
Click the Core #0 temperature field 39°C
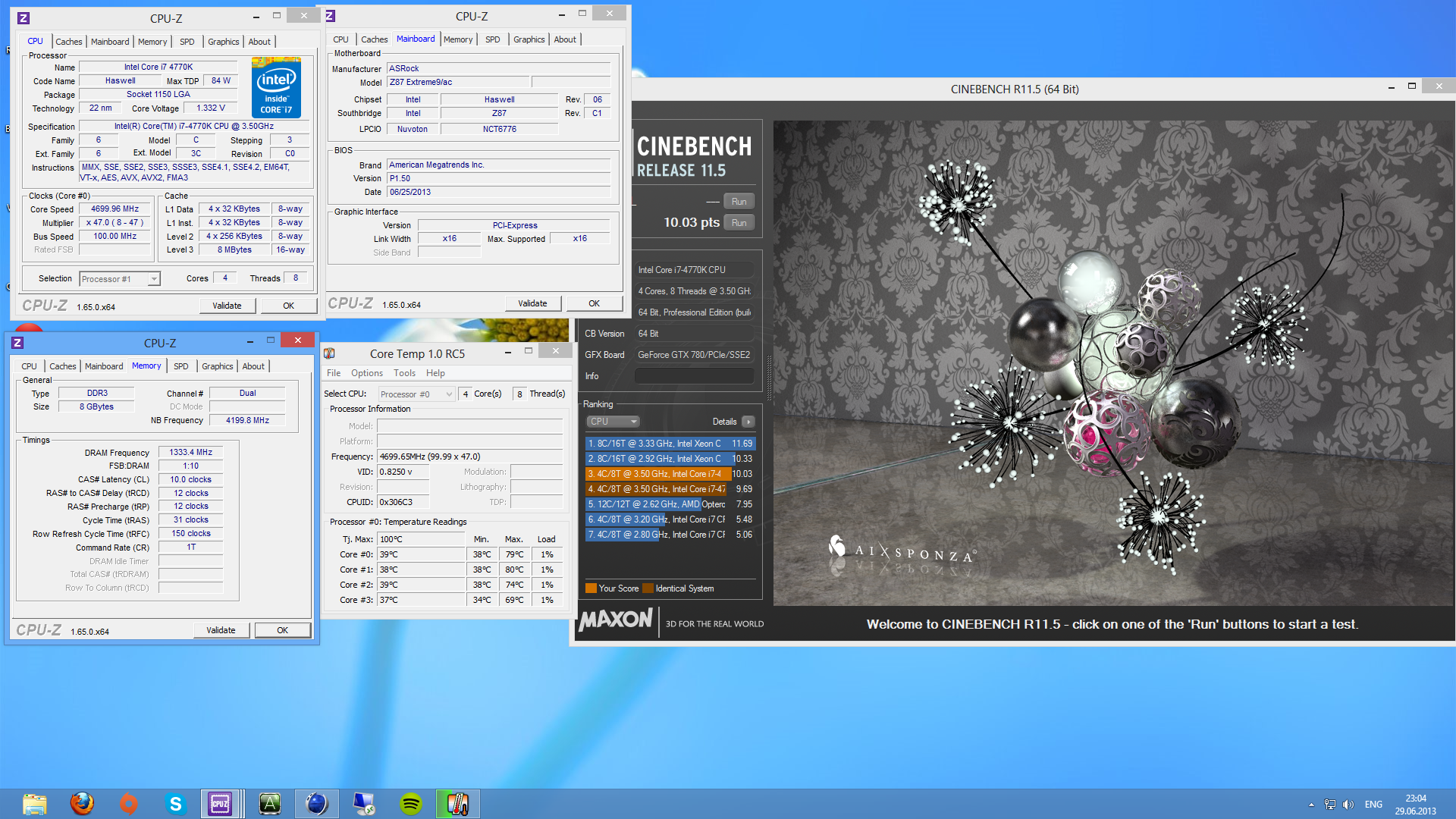click(421, 554)
